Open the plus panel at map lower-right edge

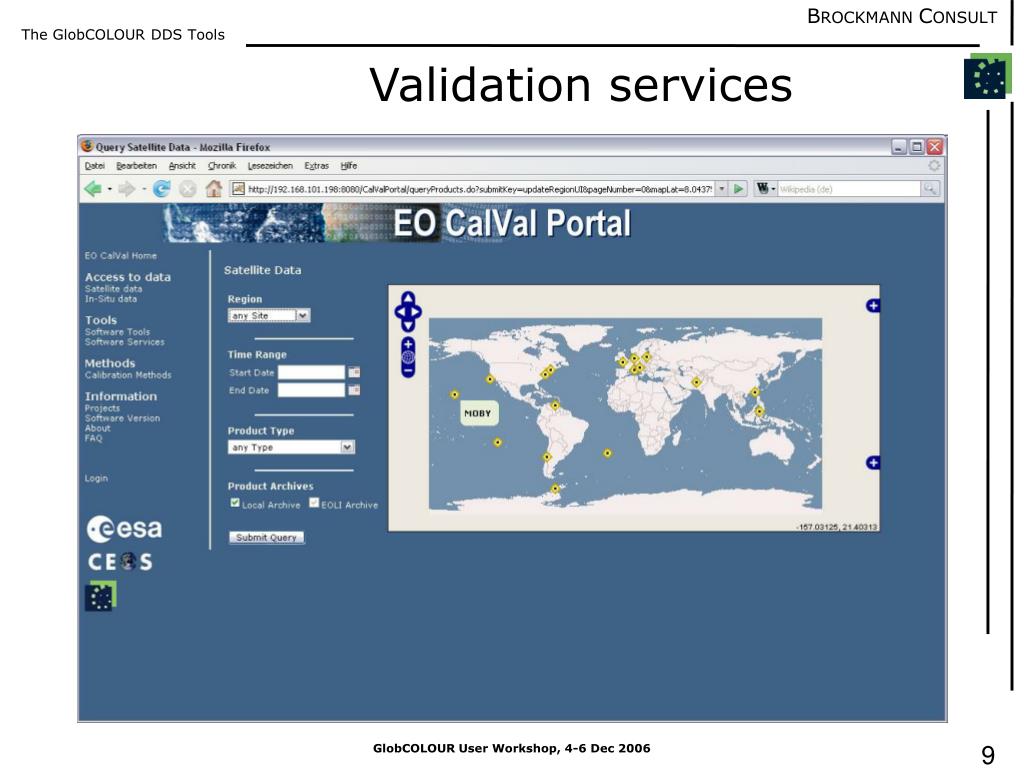(872, 463)
